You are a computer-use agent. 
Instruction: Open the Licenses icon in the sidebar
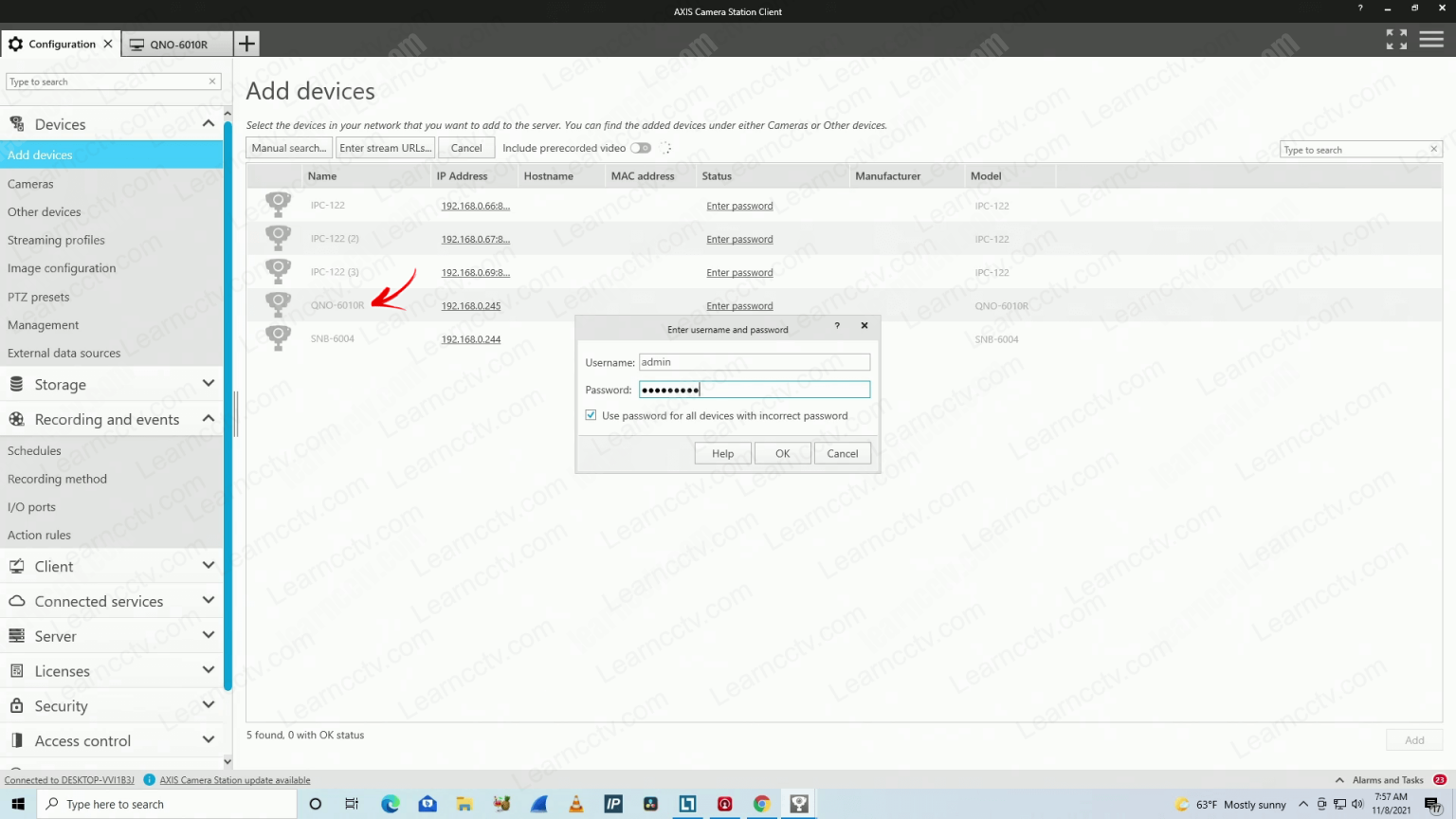[x=16, y=670]
